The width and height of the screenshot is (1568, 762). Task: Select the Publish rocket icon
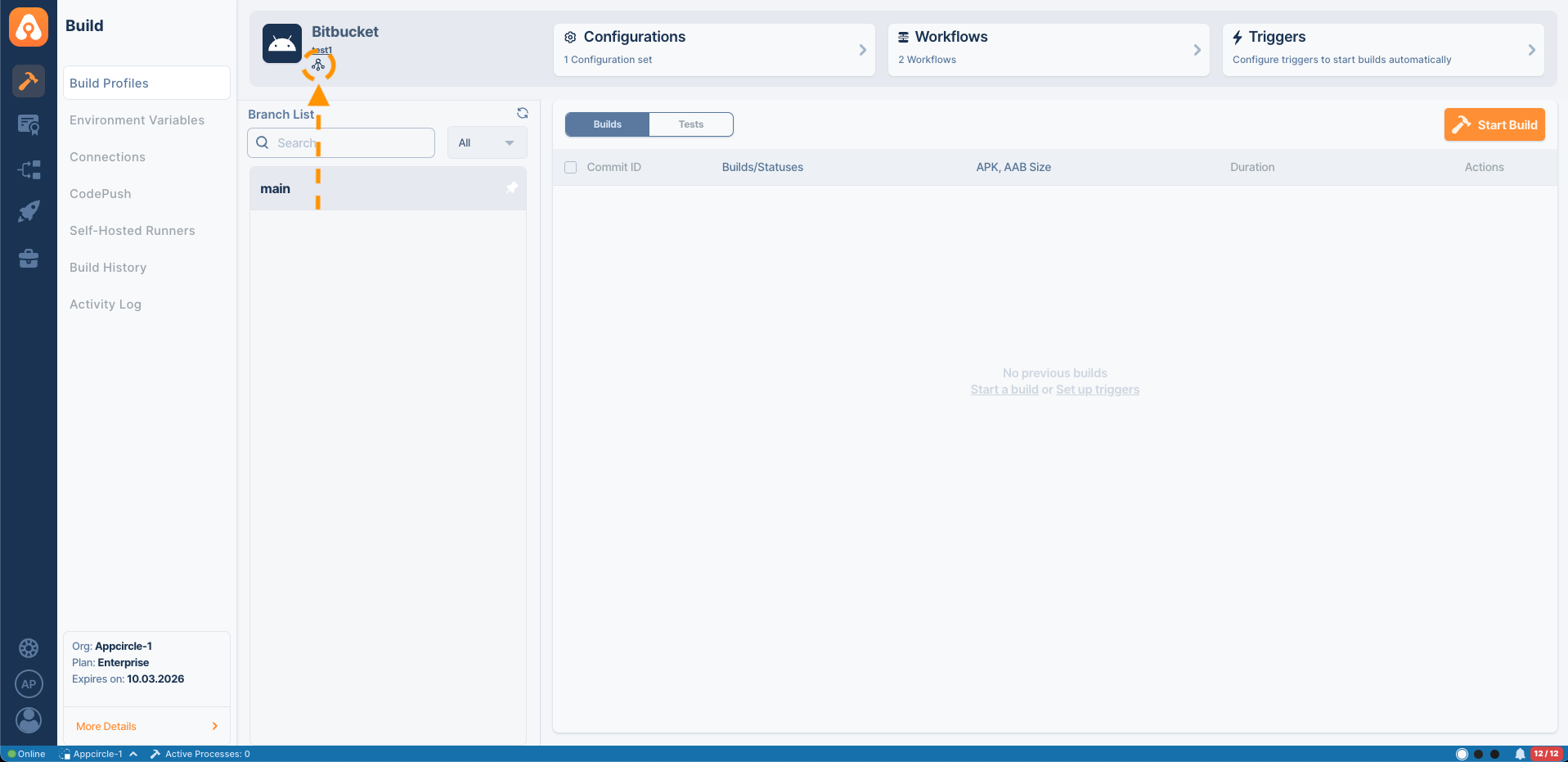coord(29,211)
